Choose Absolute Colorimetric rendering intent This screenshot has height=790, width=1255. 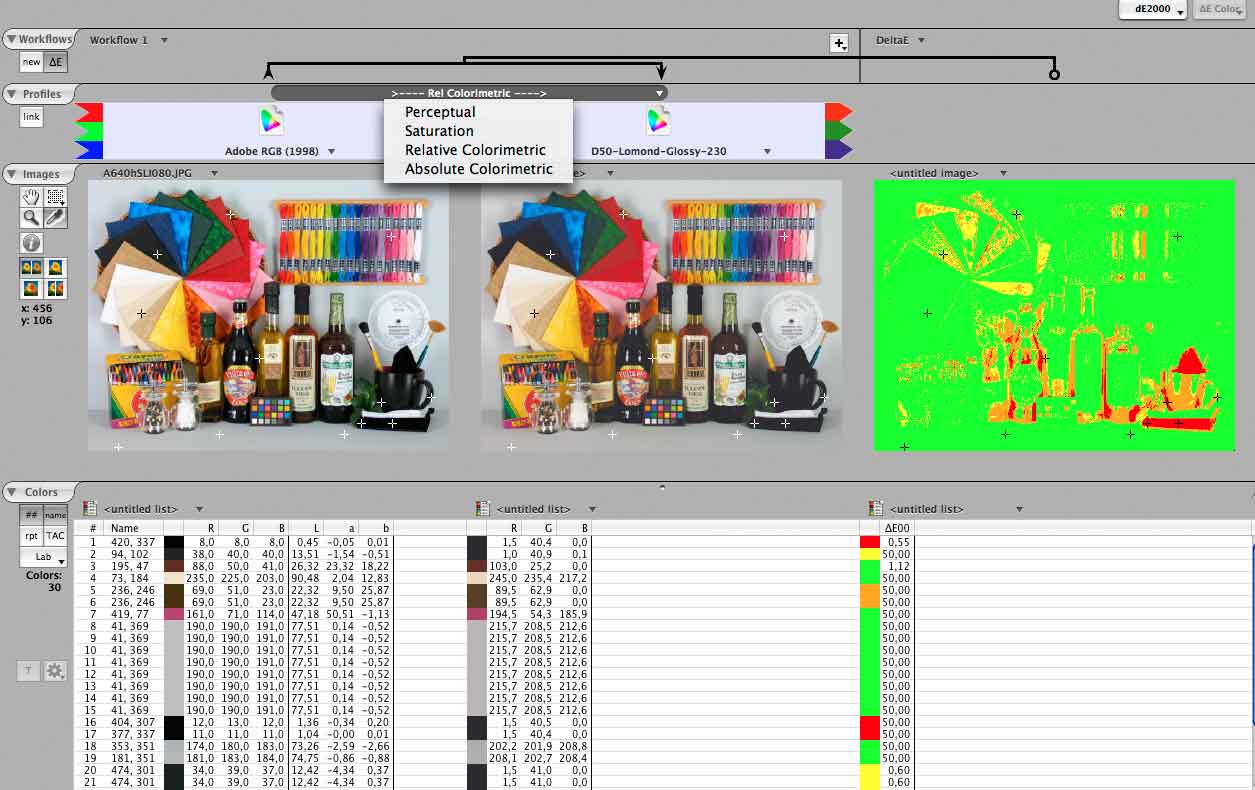click(478, 169)
